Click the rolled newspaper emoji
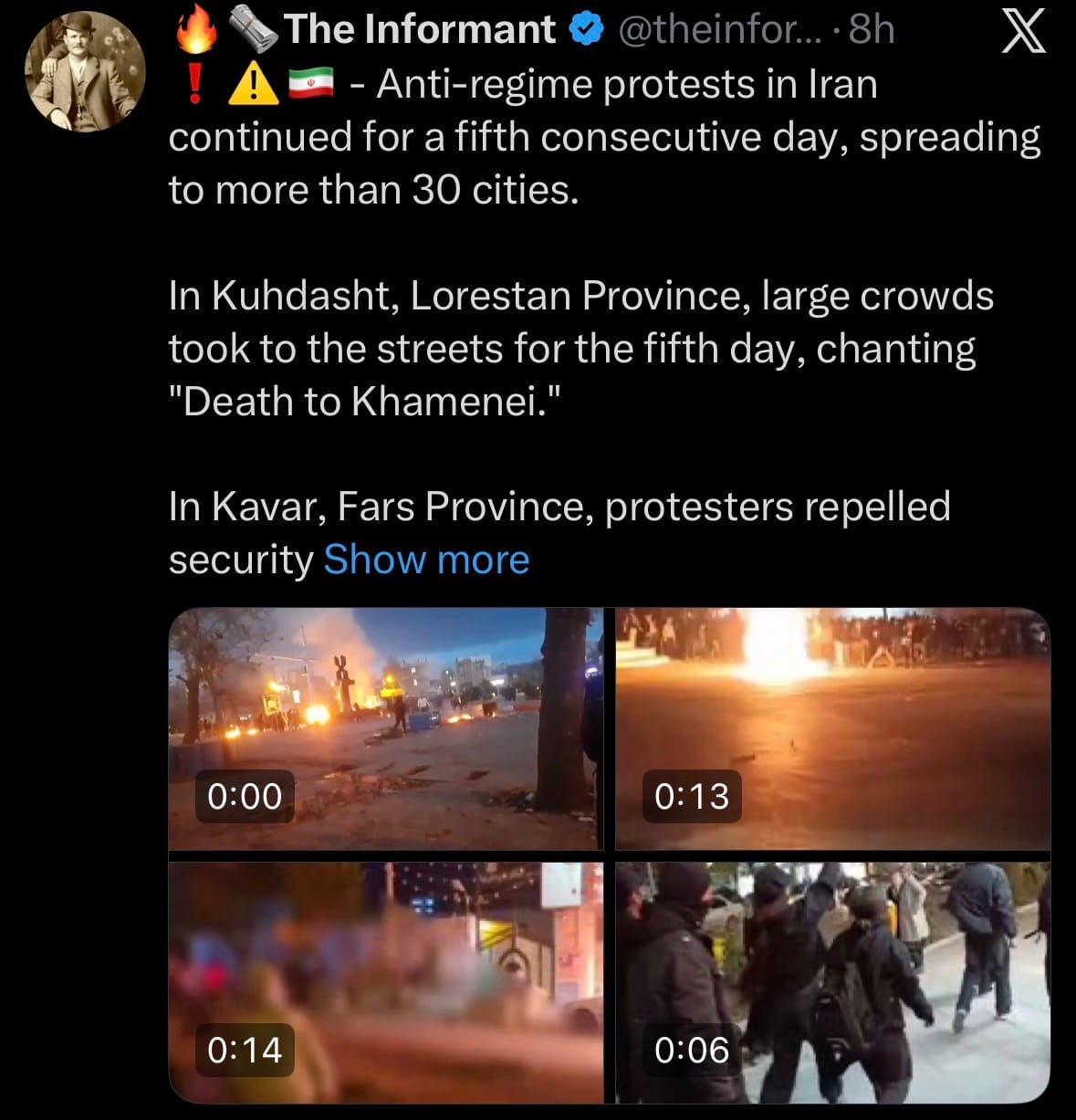Viewport: 1076px width, 1120px height. tap(252, 31)
